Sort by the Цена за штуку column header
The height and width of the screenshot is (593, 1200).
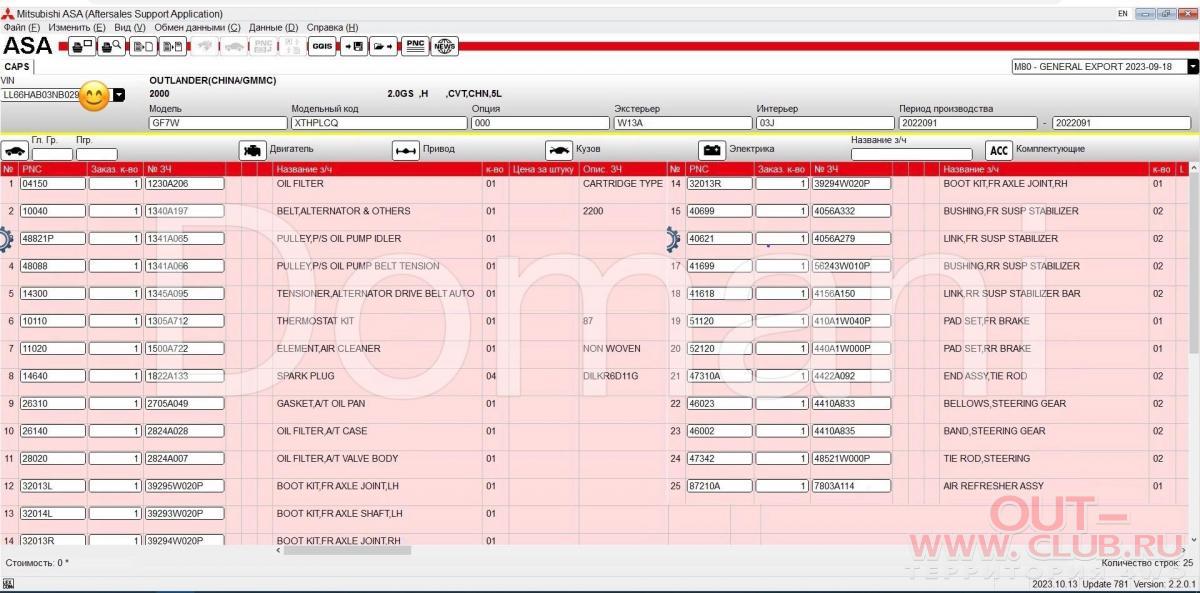coord(544,170)
